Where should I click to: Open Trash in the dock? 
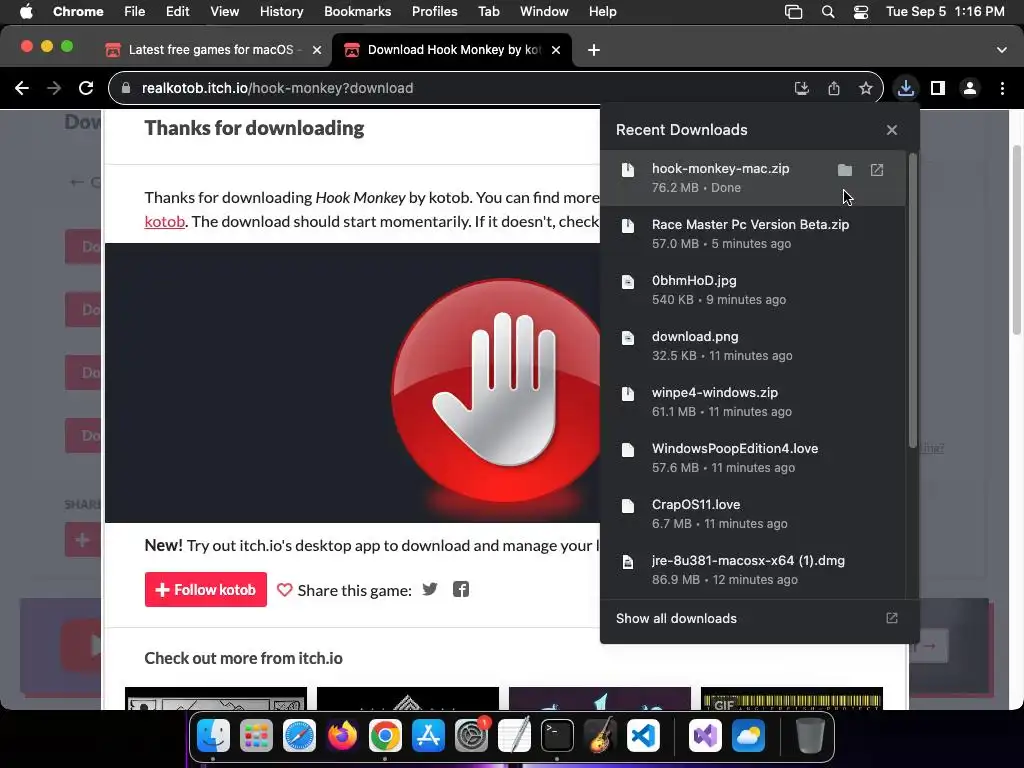[810, 736]
